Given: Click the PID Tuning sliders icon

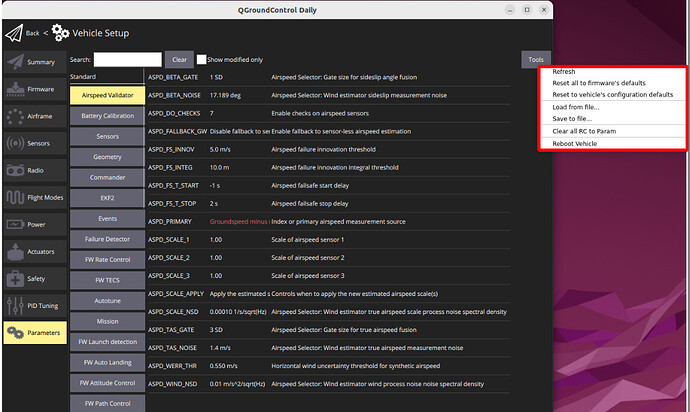Looking at the screenshot, I should tap(15, 306).
